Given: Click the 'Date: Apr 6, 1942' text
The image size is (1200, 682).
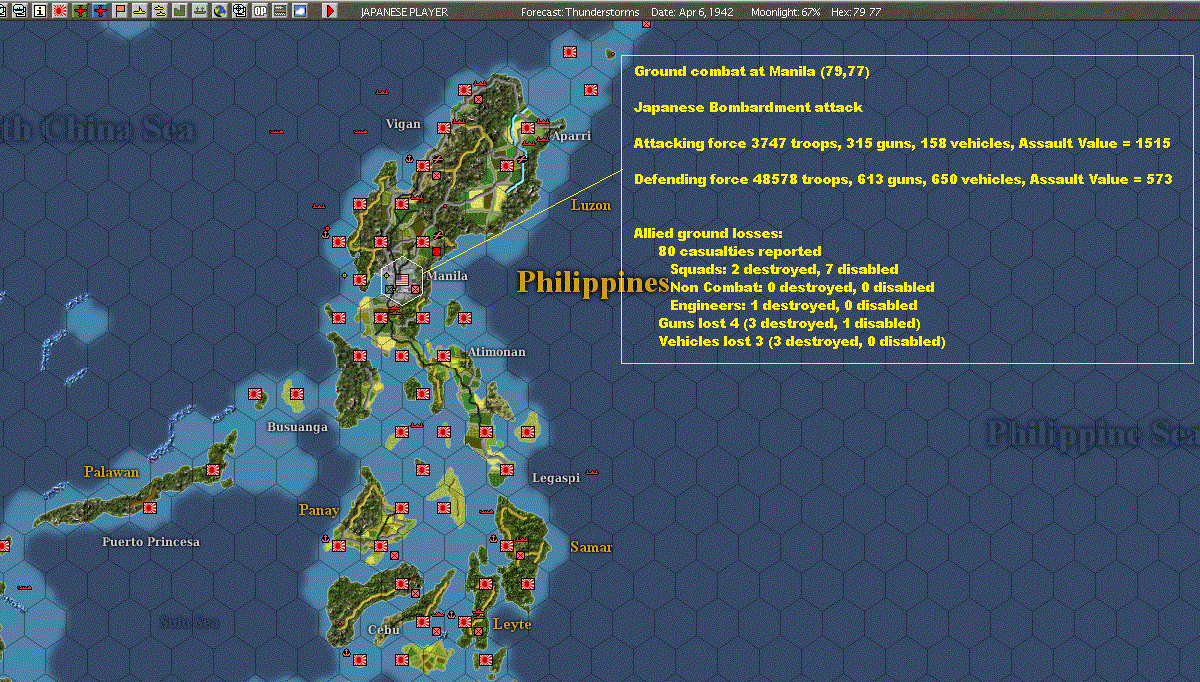Looking at the screenshot, I should click(691, 12).
